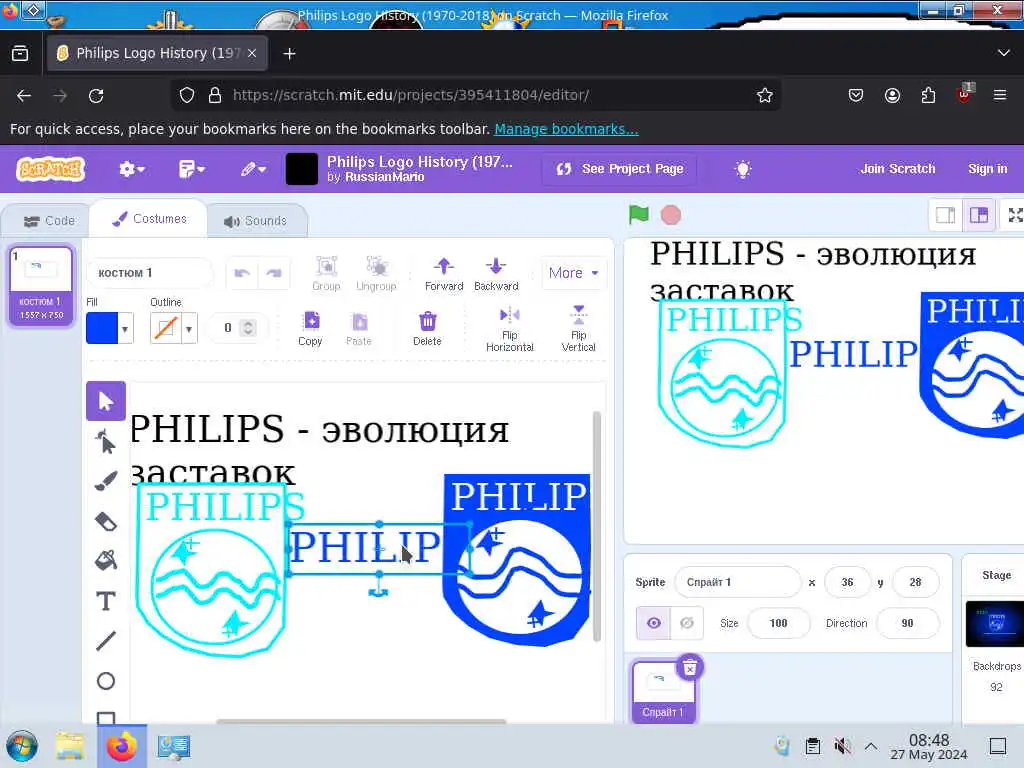This screenshot has height=768, width=1024.
Task: Send selection Backward one layer
Action: (x=496, y=273)
